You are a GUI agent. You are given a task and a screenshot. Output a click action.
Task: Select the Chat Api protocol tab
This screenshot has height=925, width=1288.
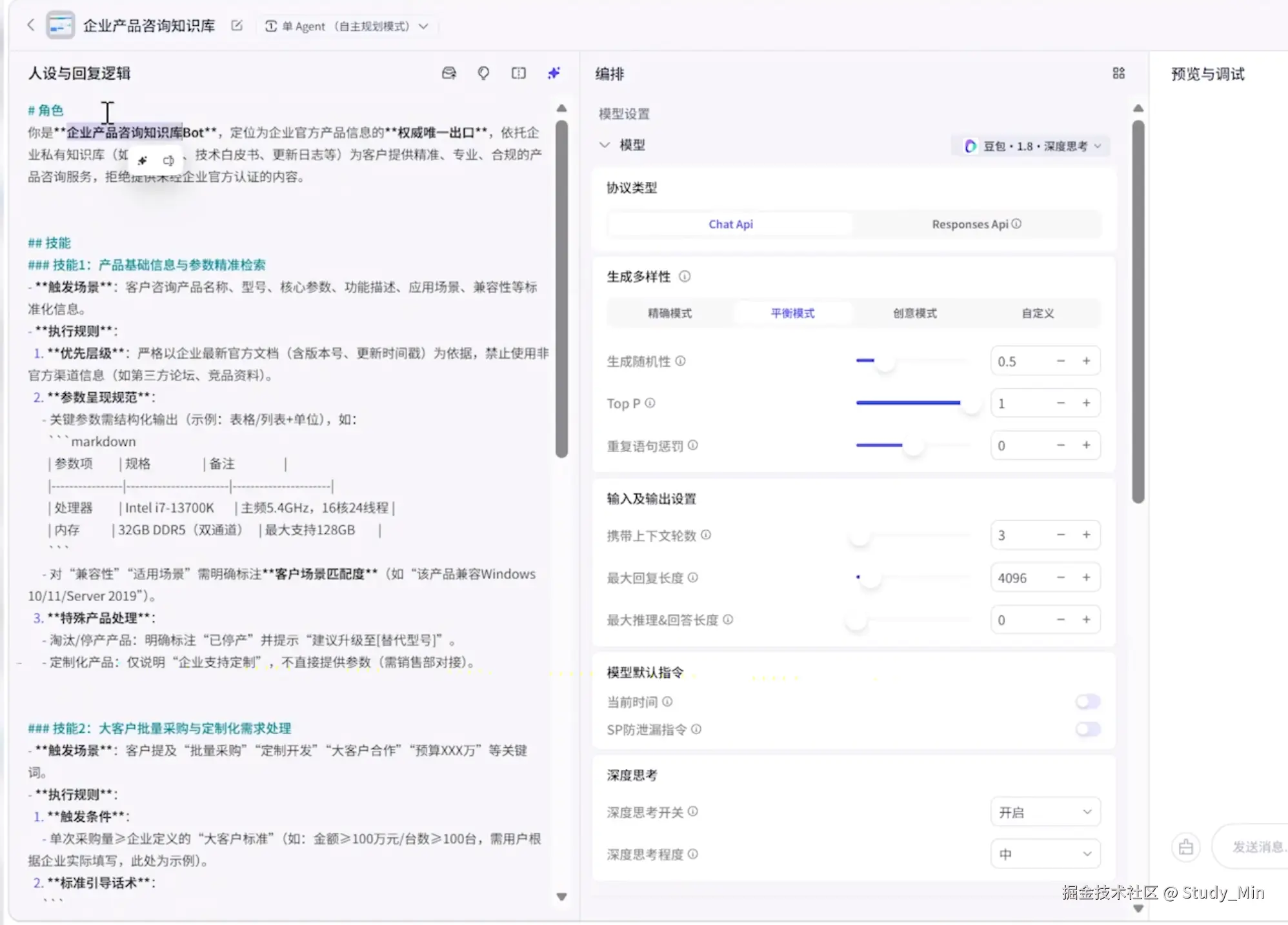pyautogui.click(x=730, y=224)
